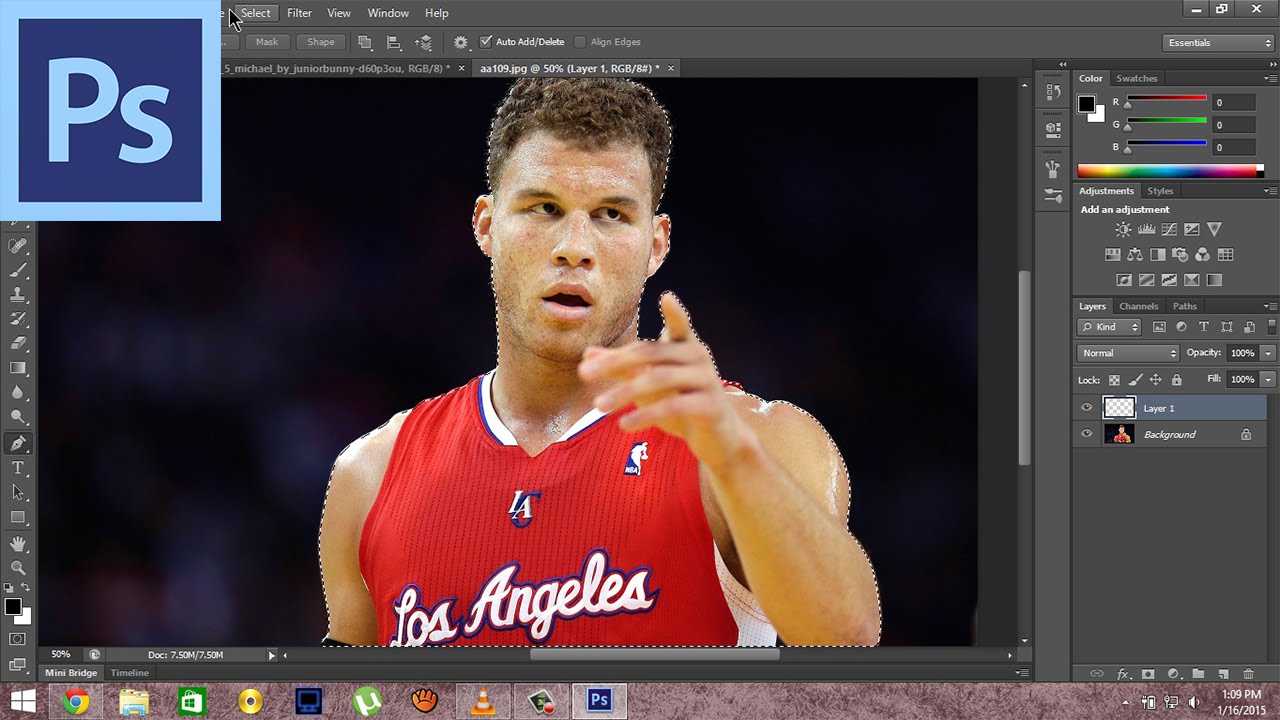
Task: Activate the Hand tool
Action: [x=18, y=543]
